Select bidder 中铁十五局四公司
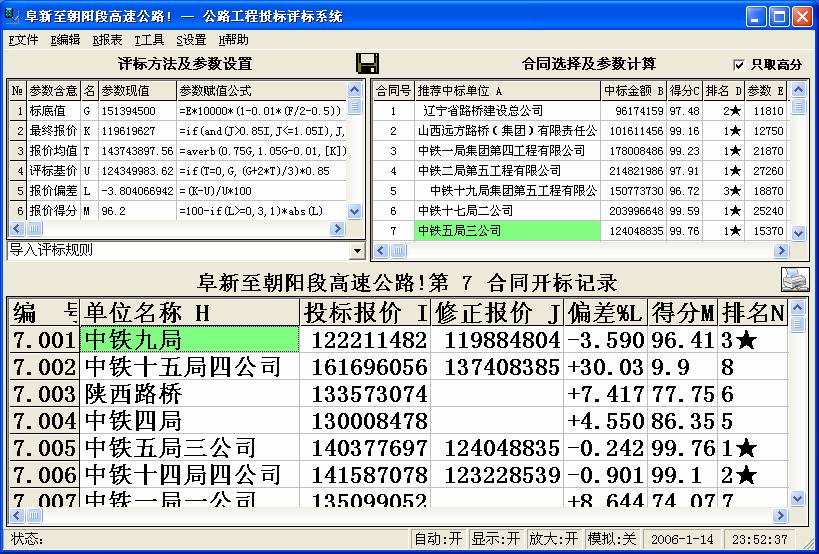Viewport: 819px width, 554px height. point(190,367)
